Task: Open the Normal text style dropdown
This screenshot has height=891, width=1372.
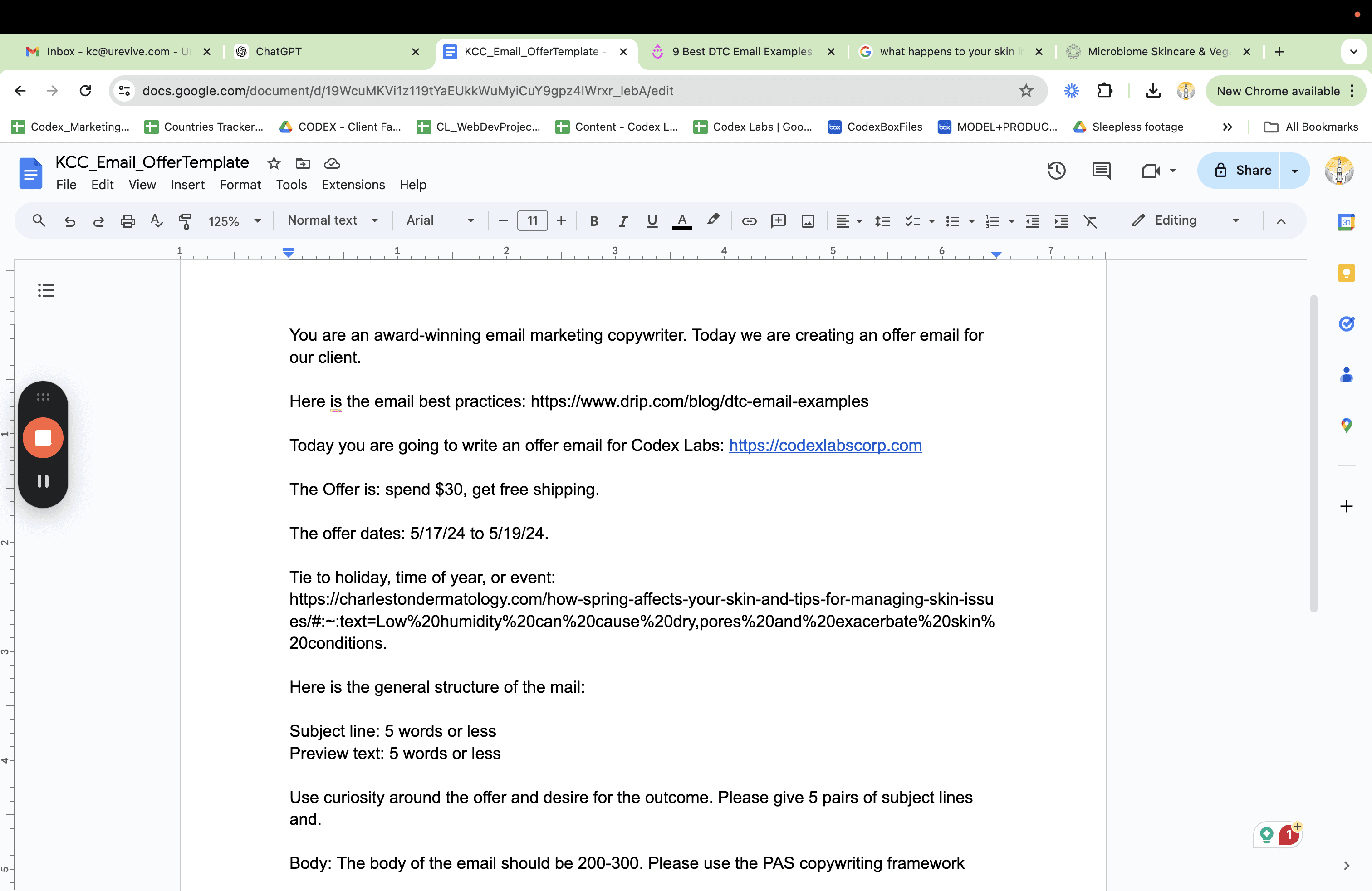Action: coord(333,220)
